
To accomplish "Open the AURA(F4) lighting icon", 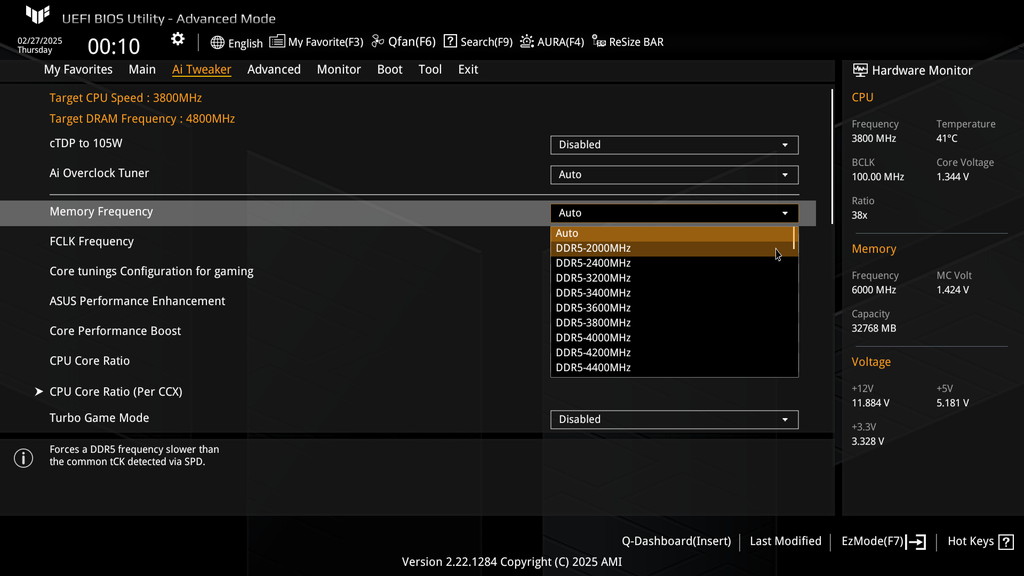I will tap(526, 41).
